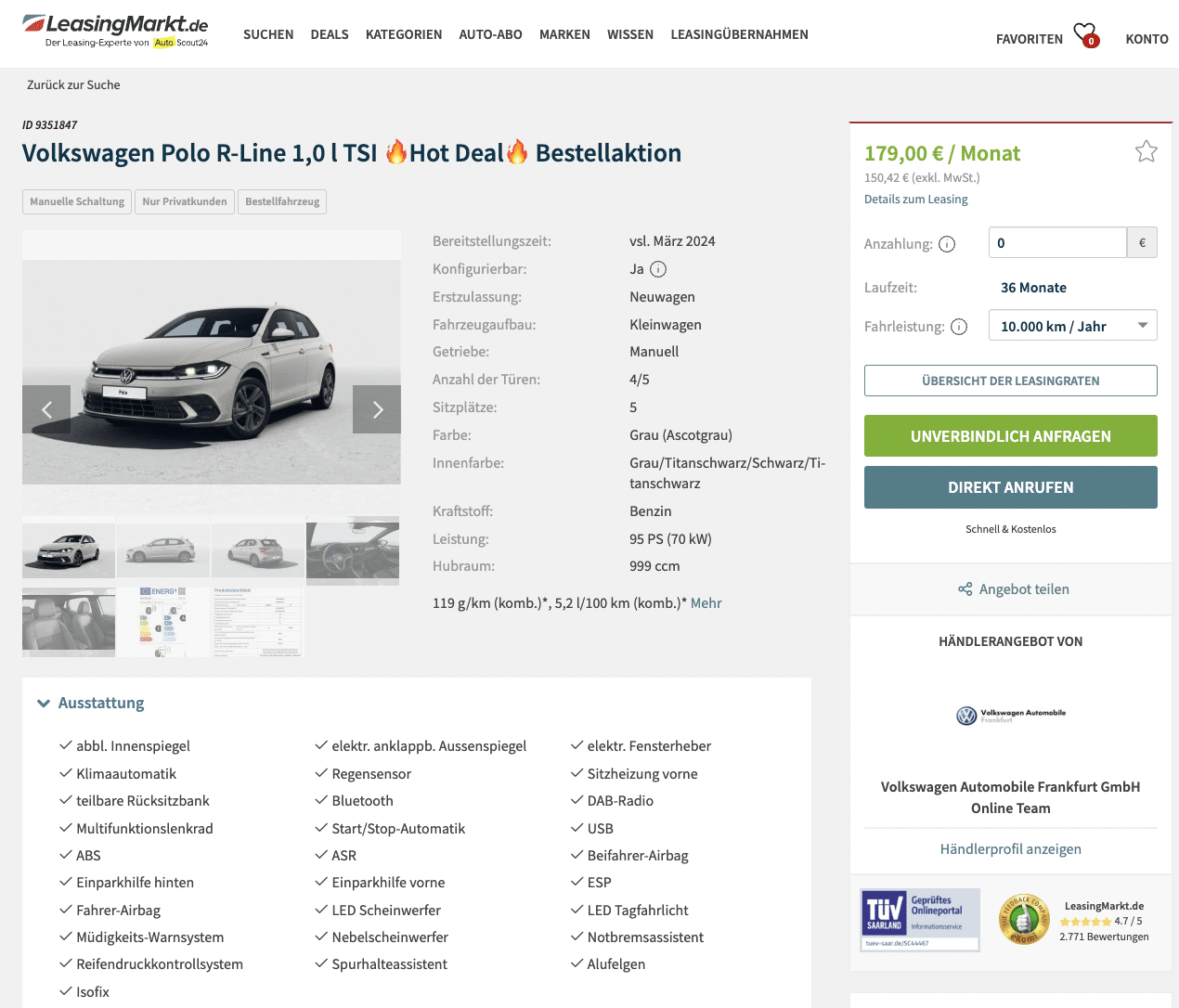This screenshot has height=1008, width=1179.
Task: Click the Anzahlung amount input field
Action: [x=1057, y=243]
